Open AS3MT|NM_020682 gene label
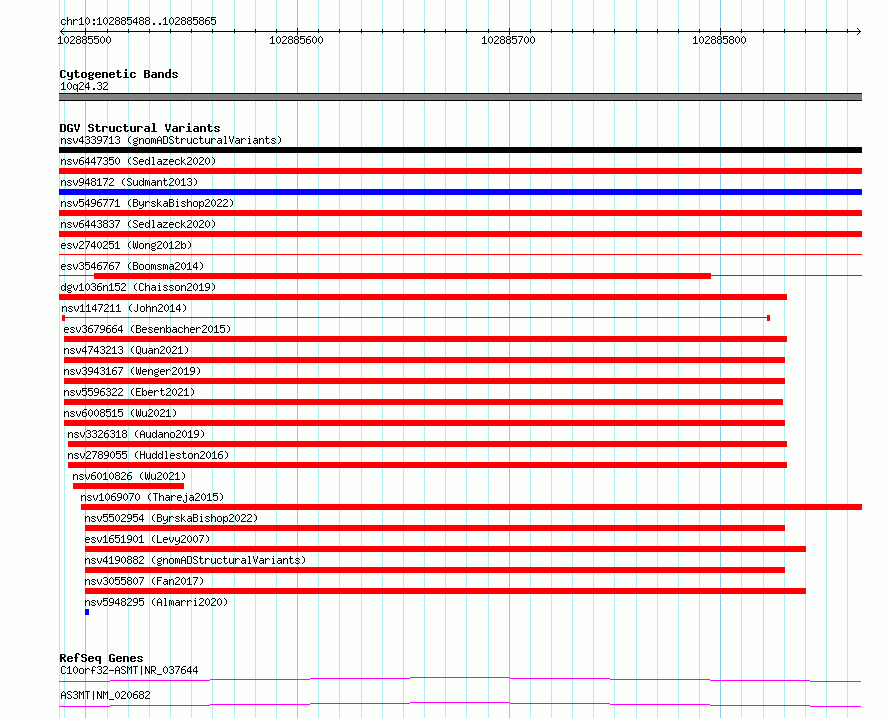The width and height of the screenshot is (890, 718). pos(105,695)
